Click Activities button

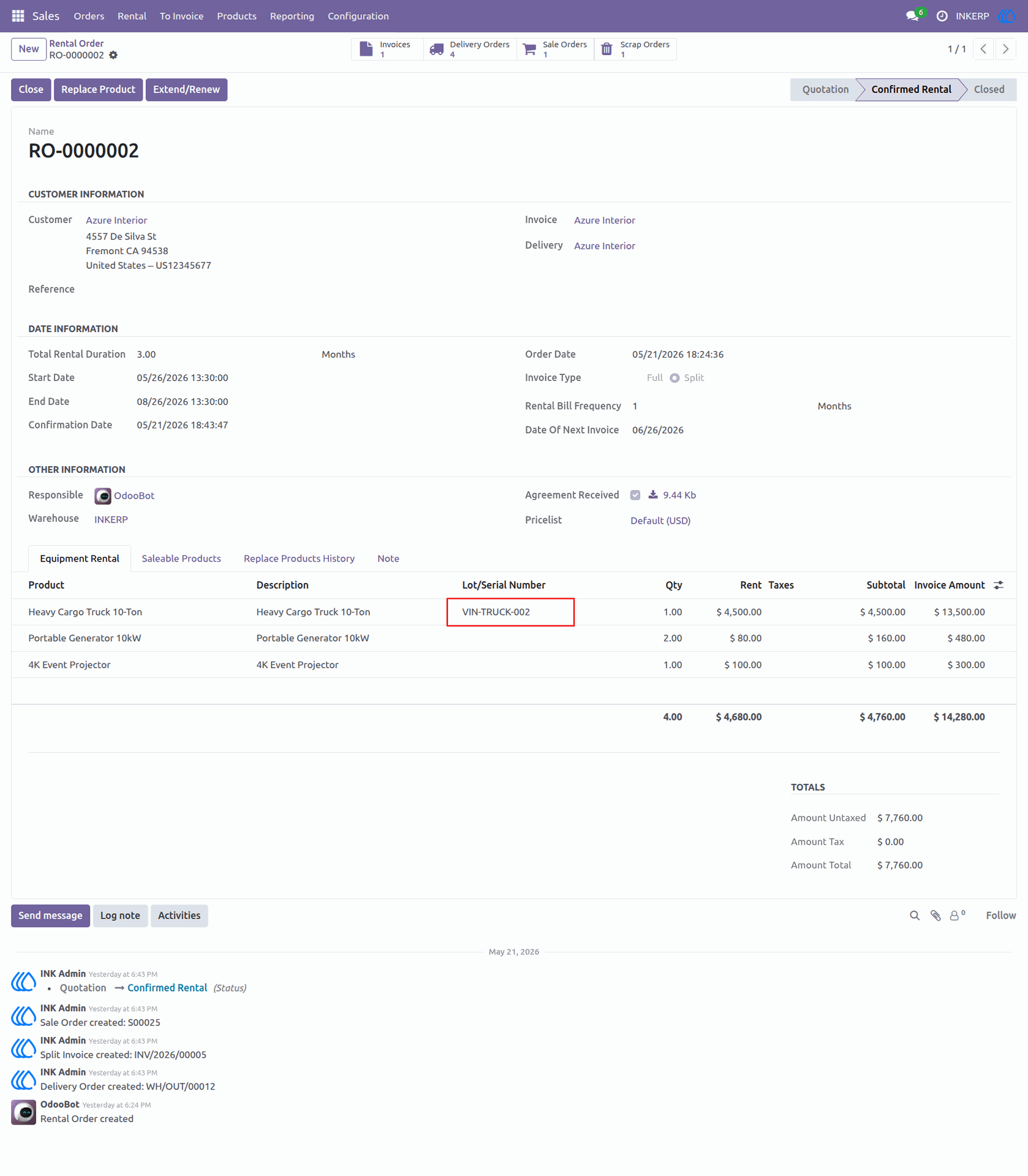pyautogui.click(x=179, y=916)
